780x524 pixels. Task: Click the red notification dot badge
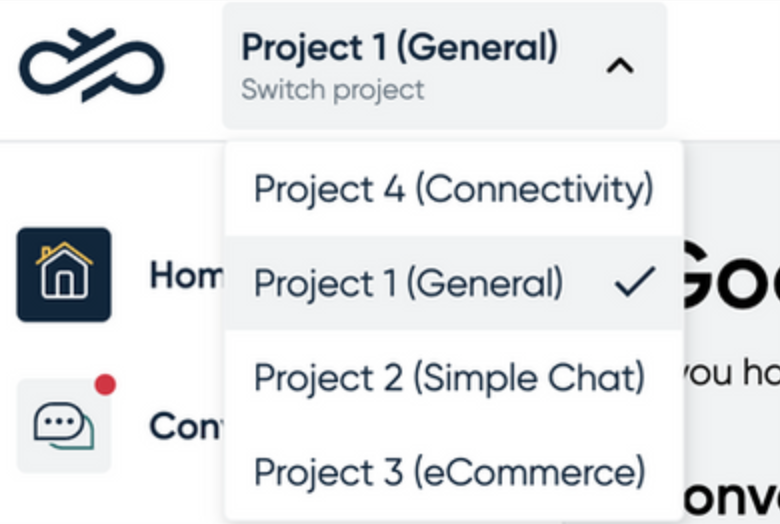(105, 385)
